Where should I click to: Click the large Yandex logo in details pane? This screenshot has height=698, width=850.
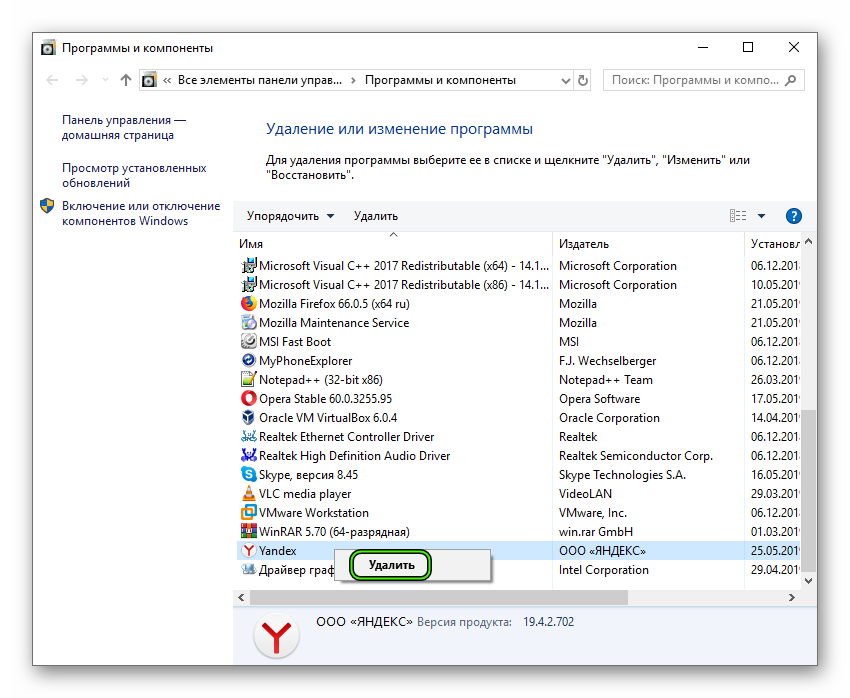[276, 636]
